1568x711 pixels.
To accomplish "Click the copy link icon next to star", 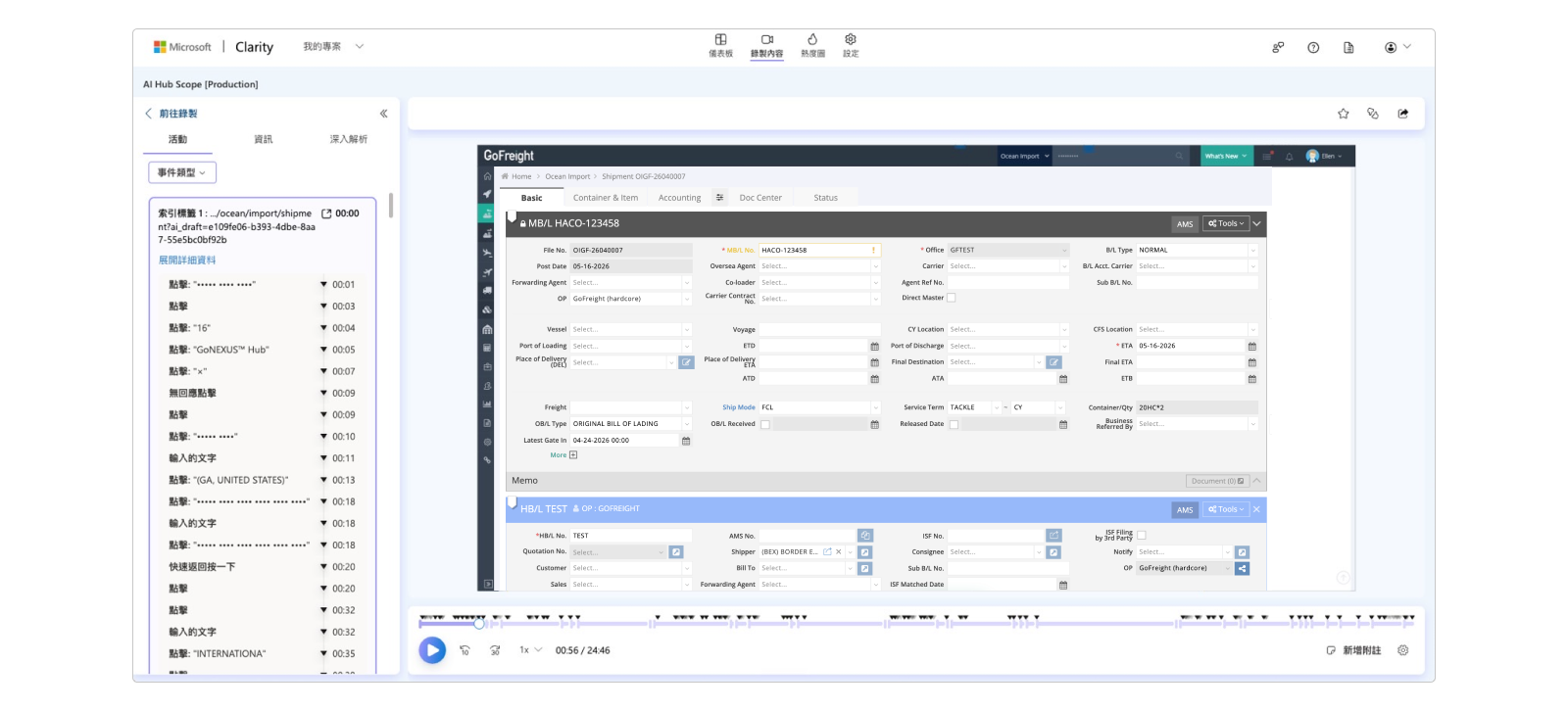I will (1372, 114).
